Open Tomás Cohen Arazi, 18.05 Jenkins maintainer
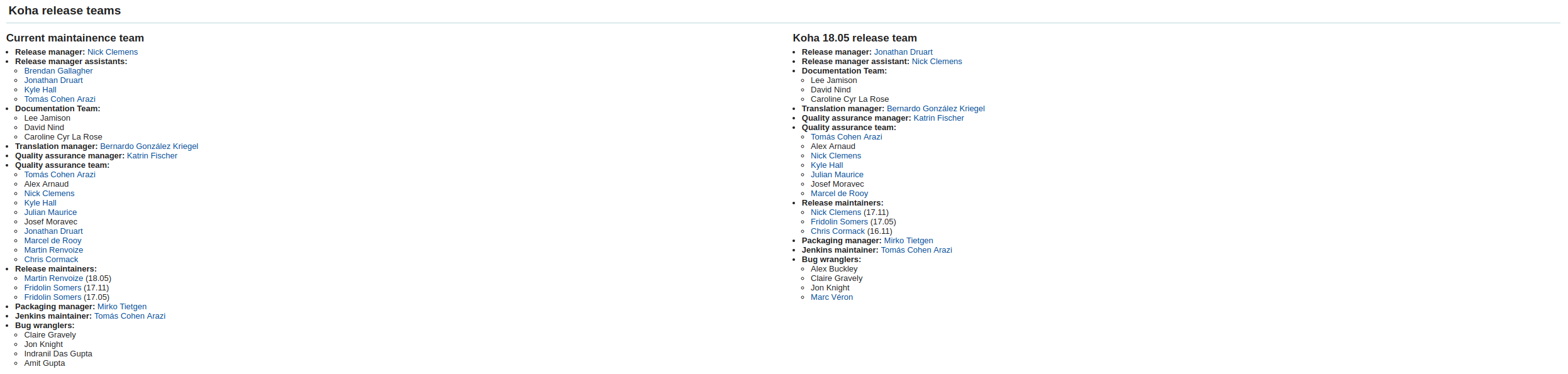This screenshot has width=1568, height=374. tap(916, 250)
